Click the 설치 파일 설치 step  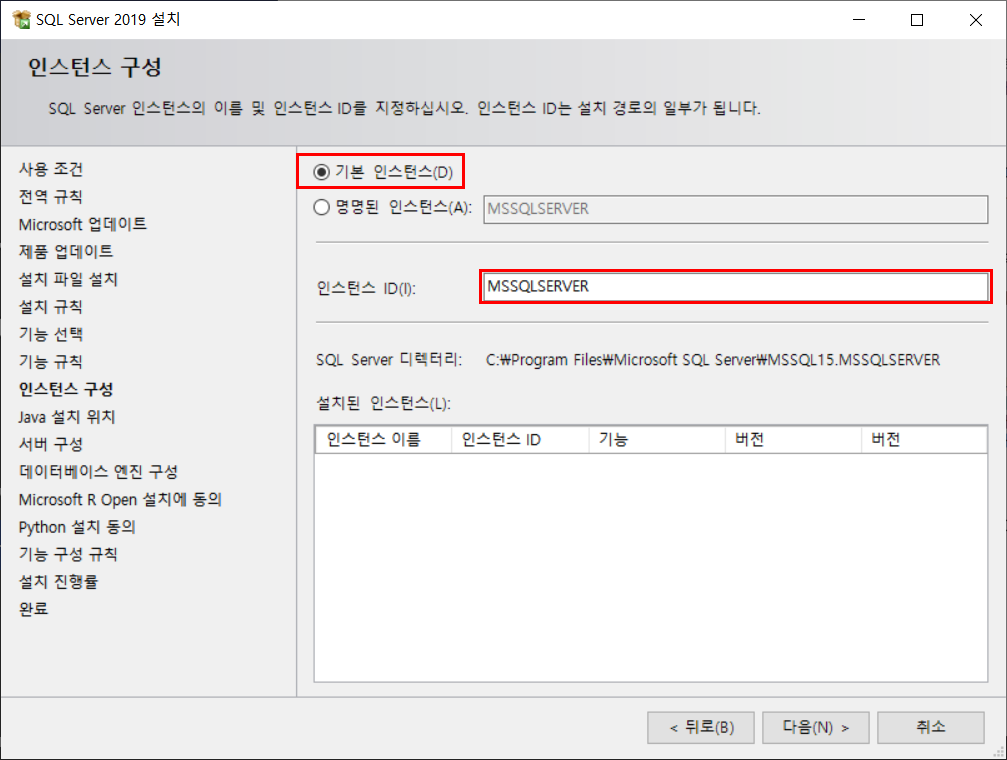click(68, 279)
